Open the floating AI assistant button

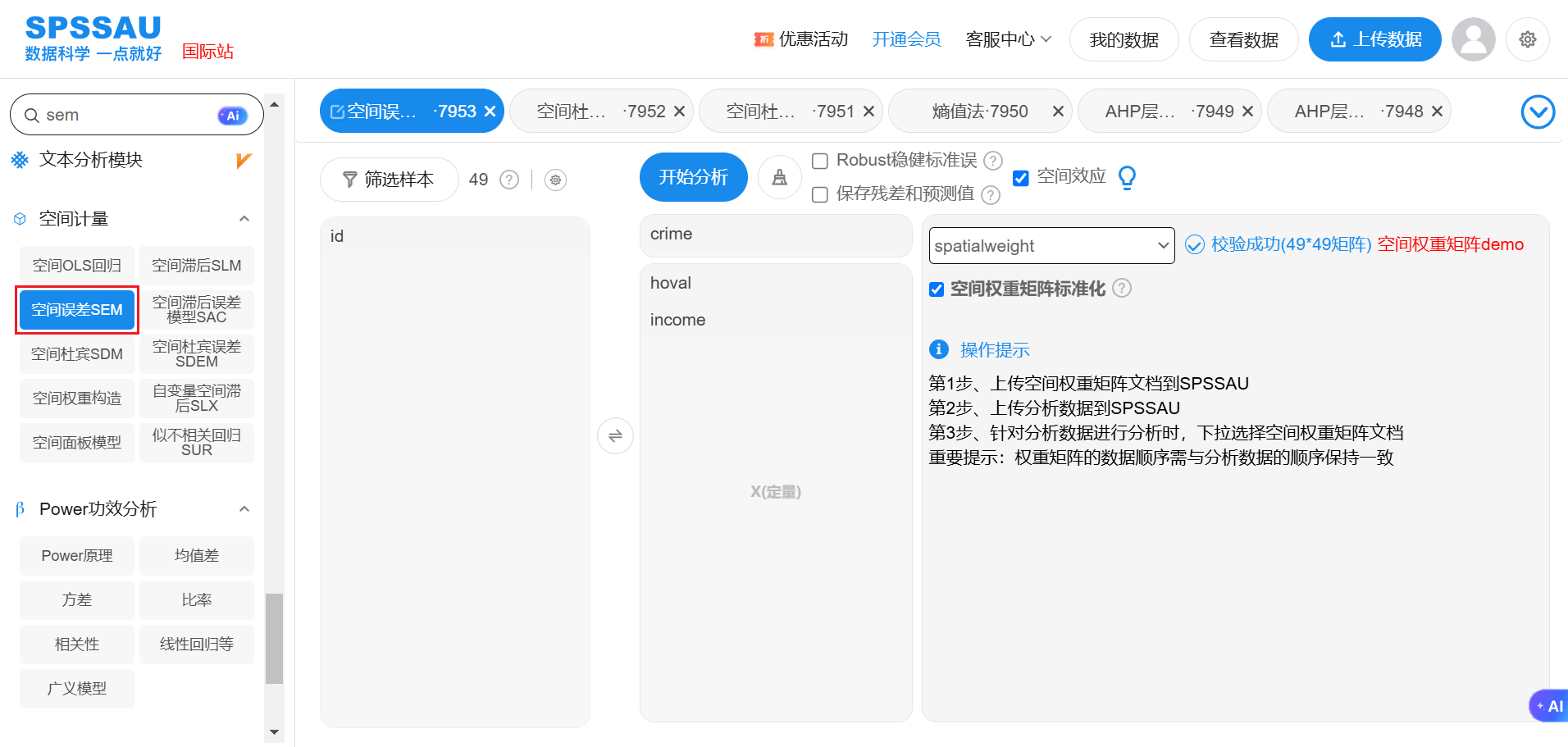click(1549, 705)
